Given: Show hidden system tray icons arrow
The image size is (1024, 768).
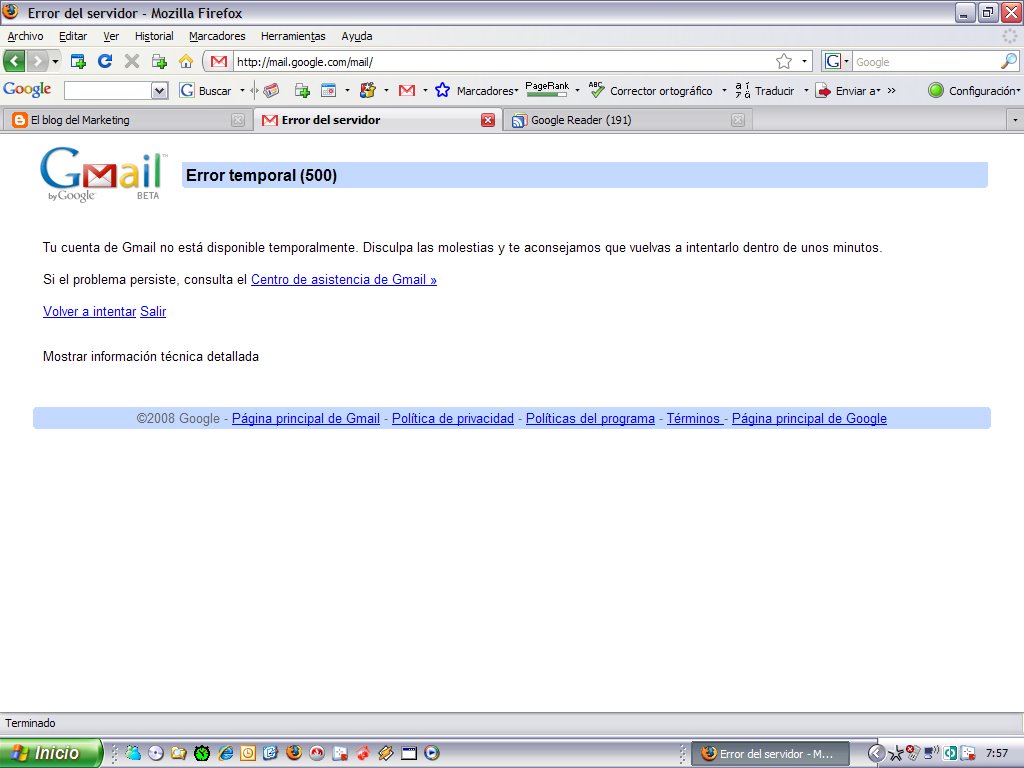Looking at the screenshot, I should click(876, 753).
